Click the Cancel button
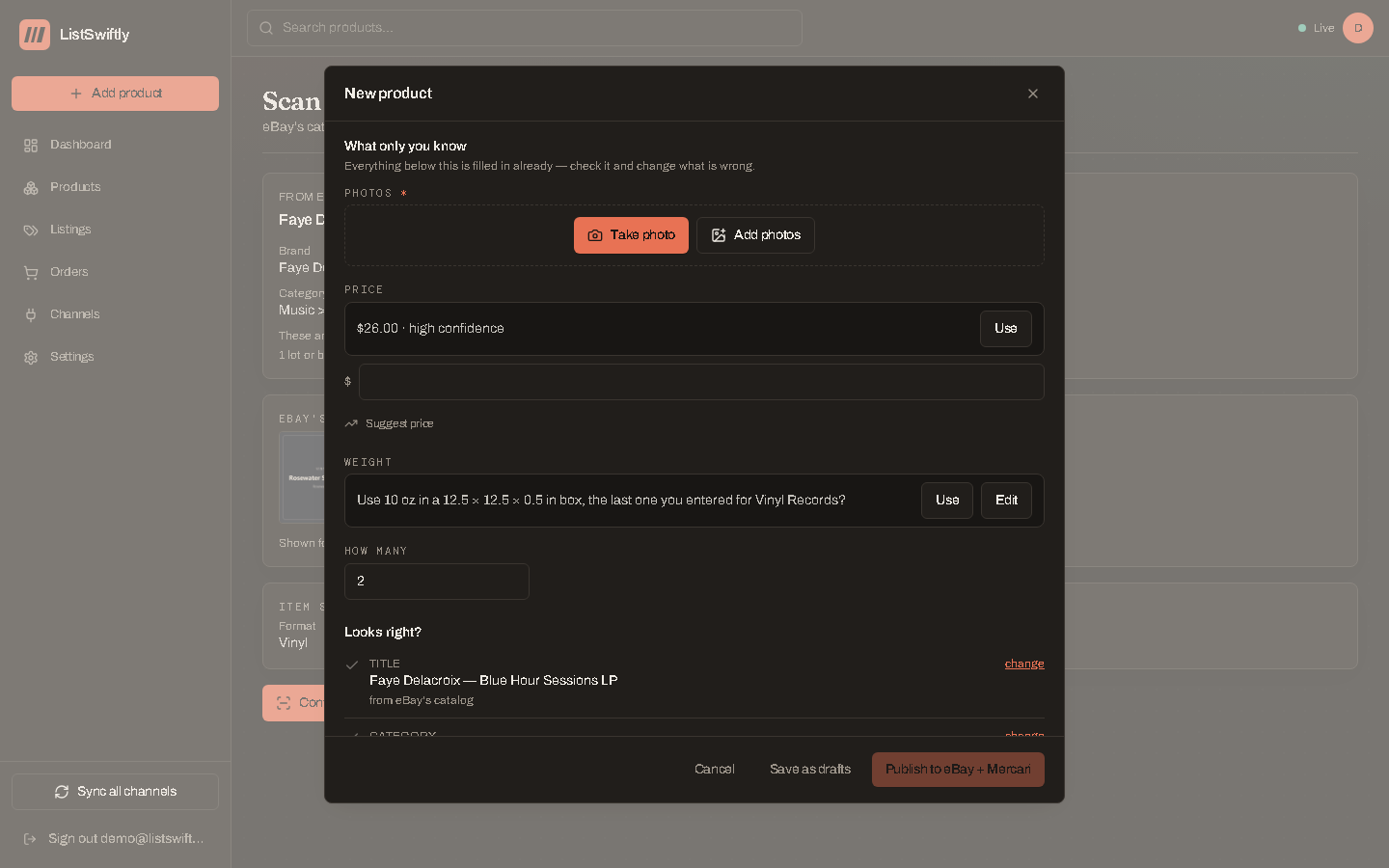 (x=715, y=770)
